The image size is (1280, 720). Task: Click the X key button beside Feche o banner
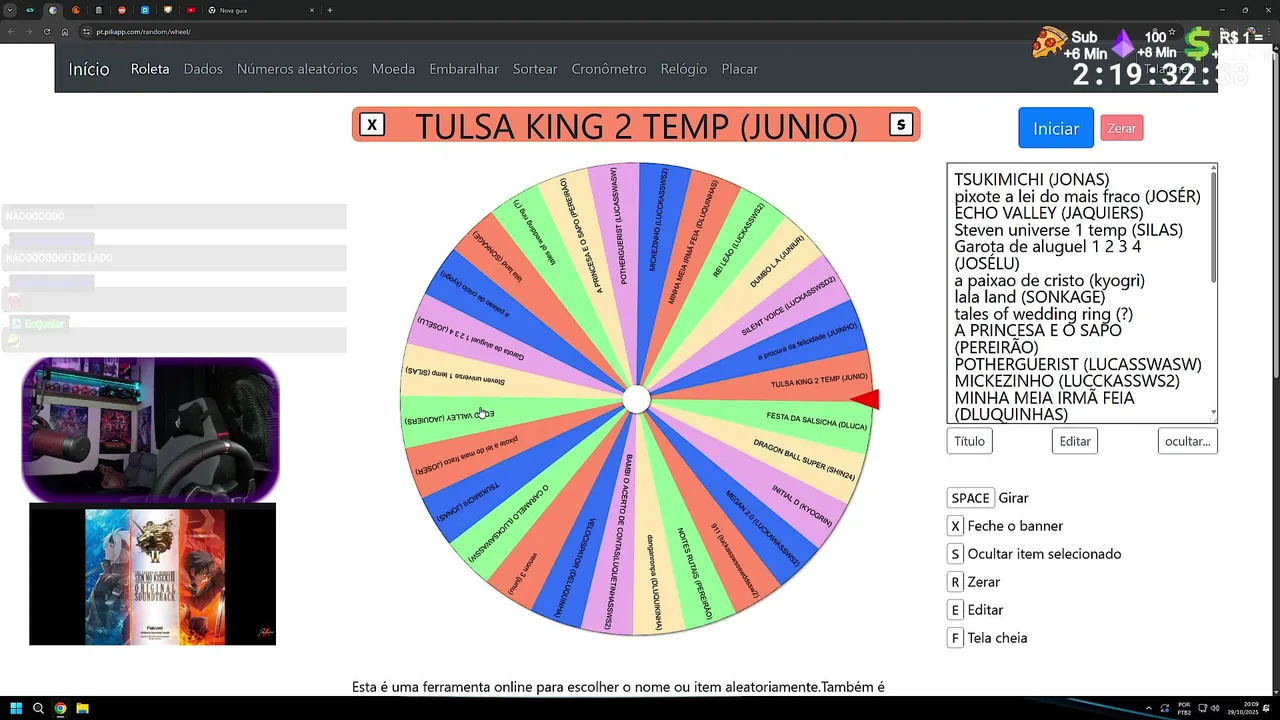pos(955,526)
